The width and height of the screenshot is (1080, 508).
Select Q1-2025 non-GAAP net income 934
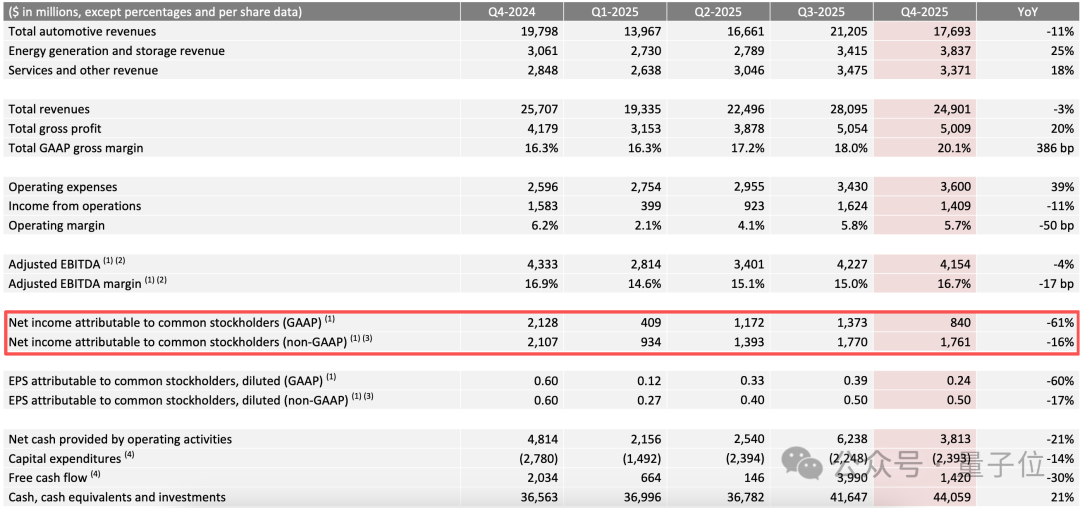click(x=650, y=341)
